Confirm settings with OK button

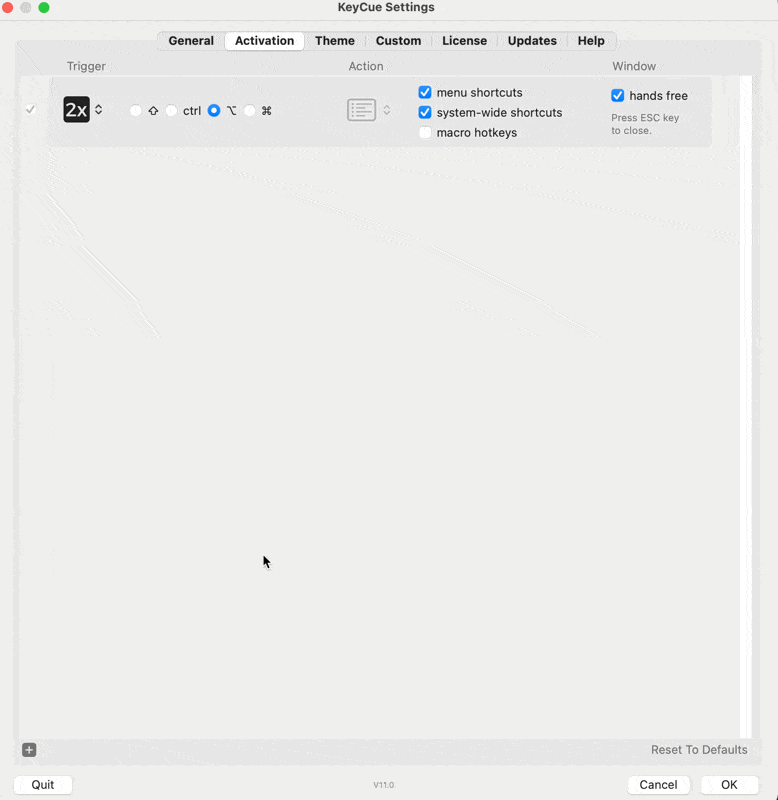click(729, 784)
